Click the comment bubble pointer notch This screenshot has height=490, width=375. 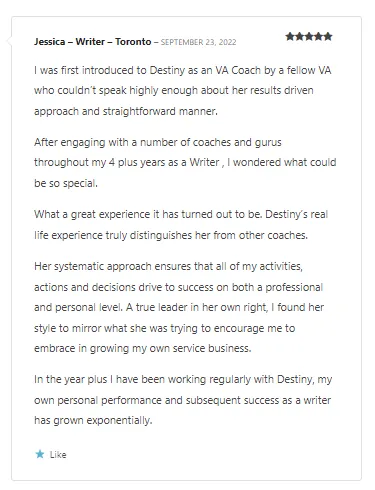coord(9,41)
